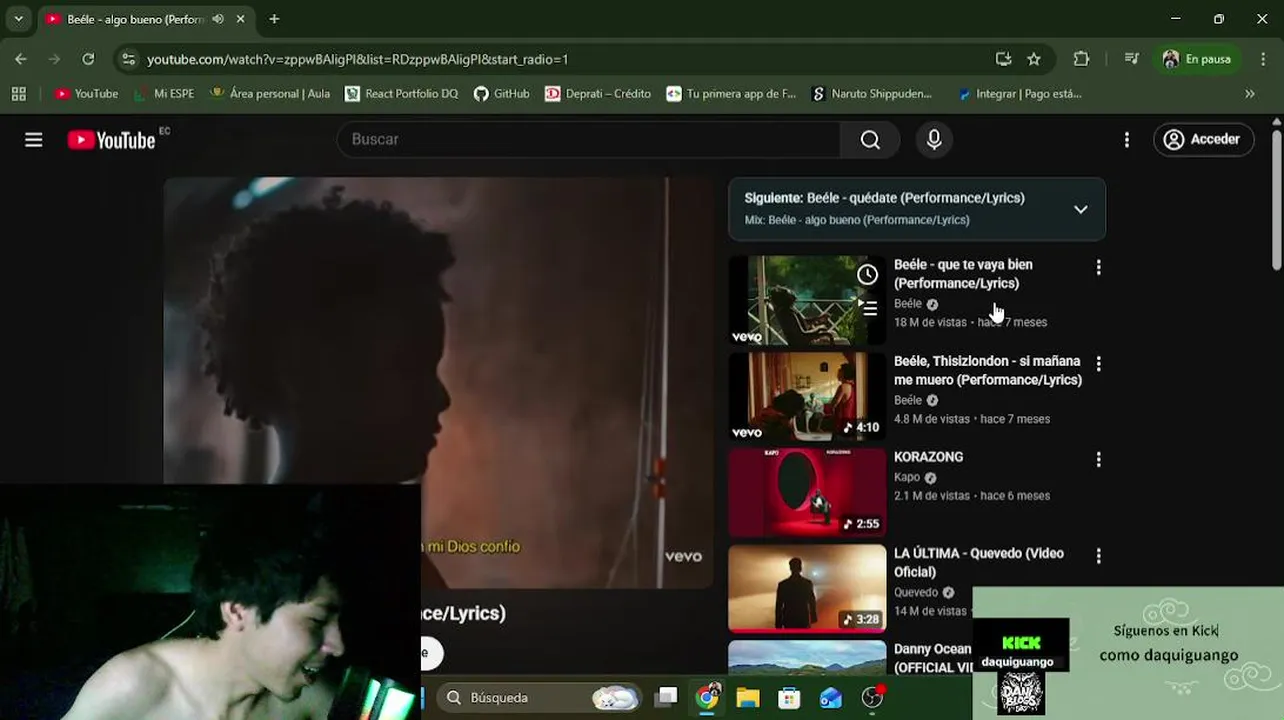Click the Windows taskbar Búsqueda search box
The width and height of the screenshot is (1284, 720).
(541, 698)
